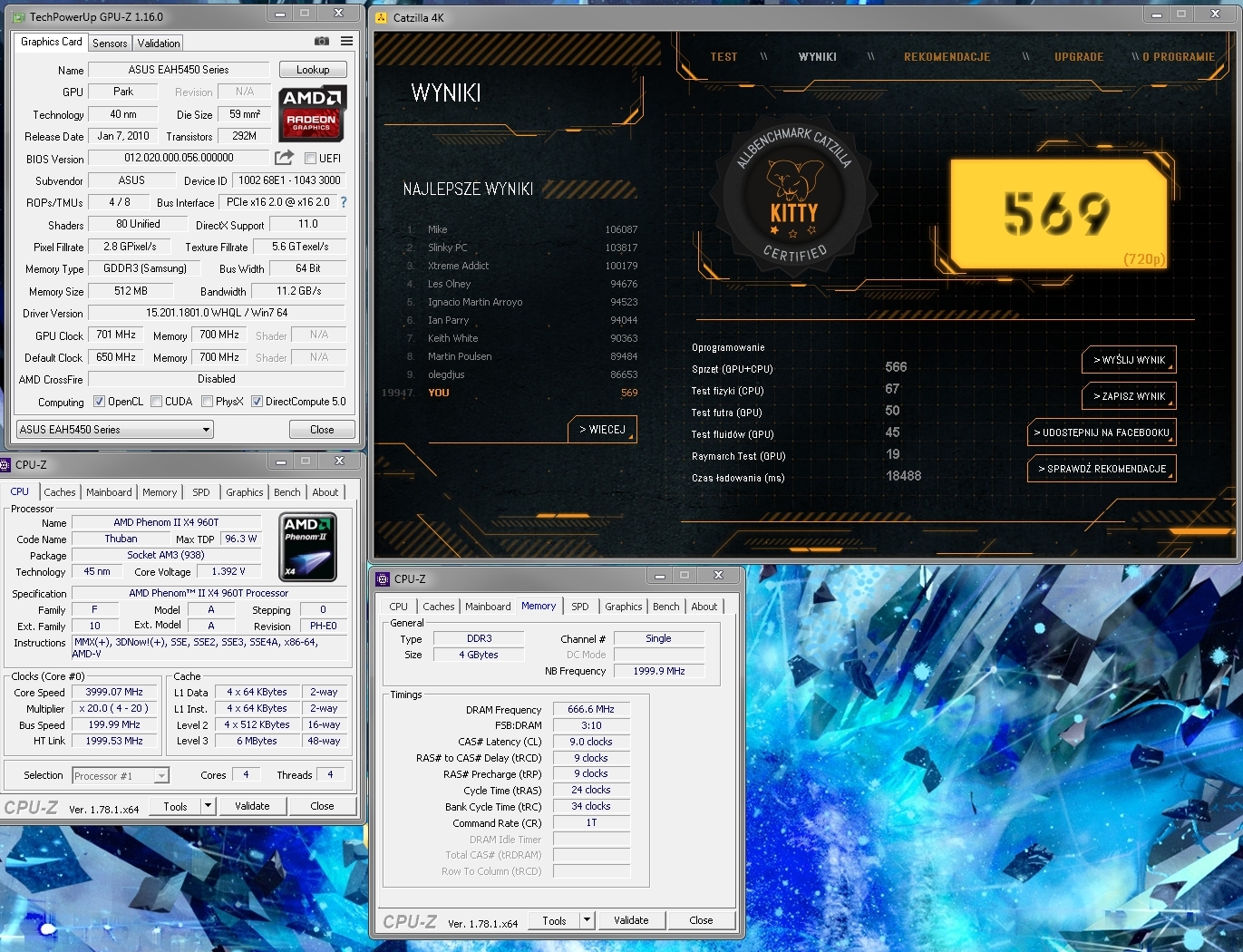The height and width of the screenshot is (952, 1243).
Task: Open the SPD tab in CPU-Z CPU window
Action: coord(201,492)
